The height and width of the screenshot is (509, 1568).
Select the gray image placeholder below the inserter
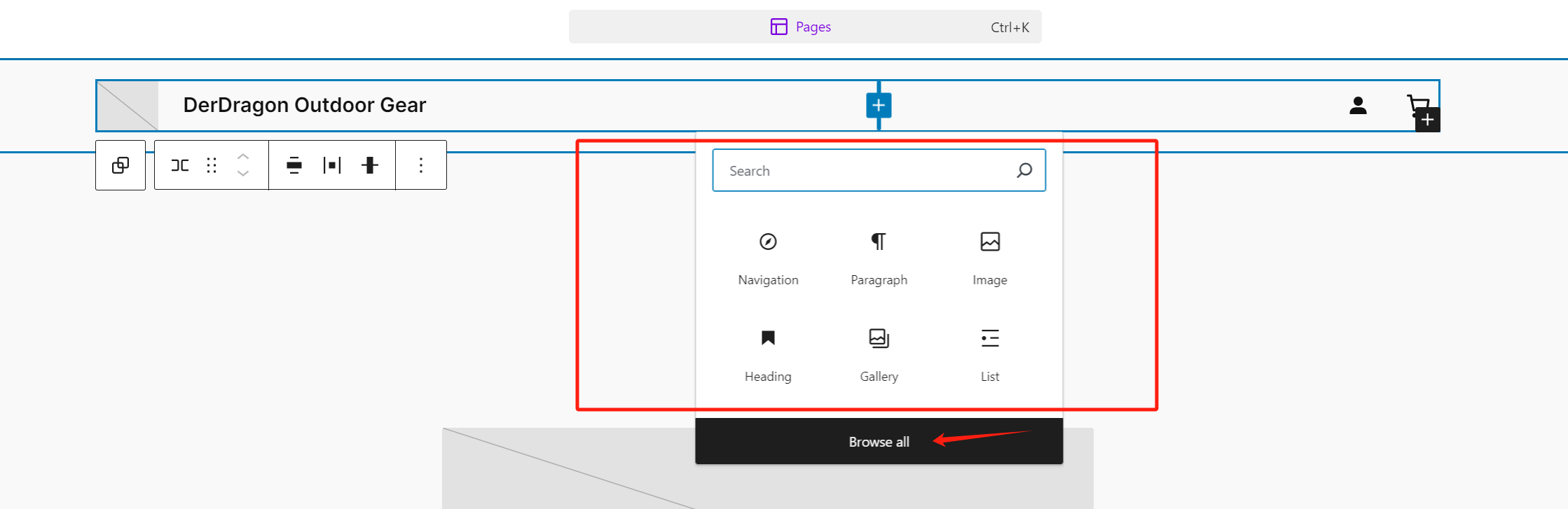(768, 468)
